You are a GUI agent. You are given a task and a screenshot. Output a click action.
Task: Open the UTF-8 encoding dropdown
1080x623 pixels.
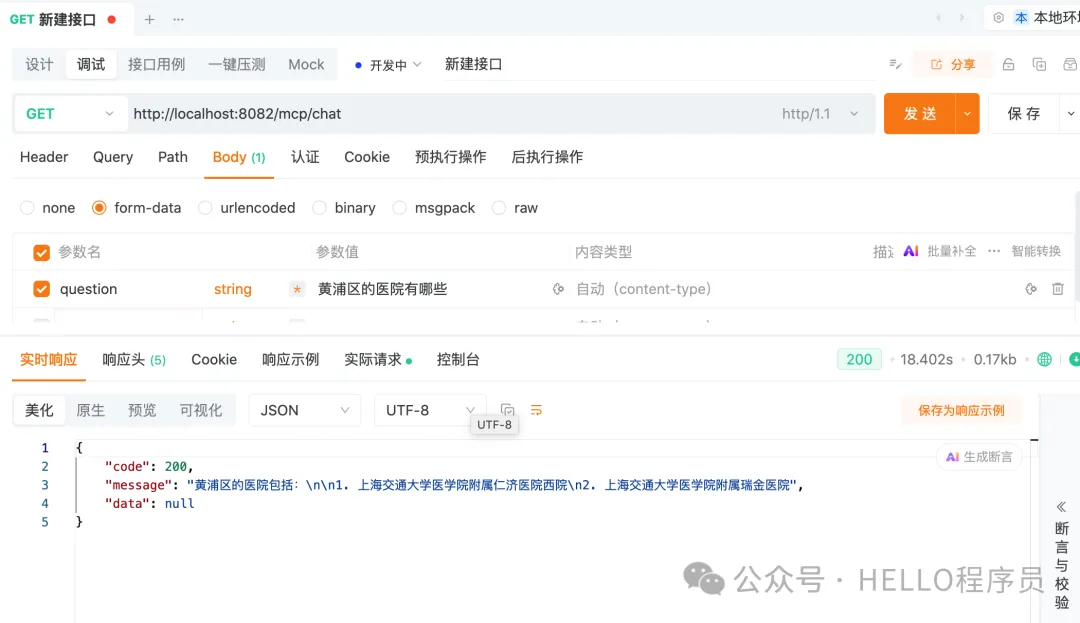tap(430, 410)
